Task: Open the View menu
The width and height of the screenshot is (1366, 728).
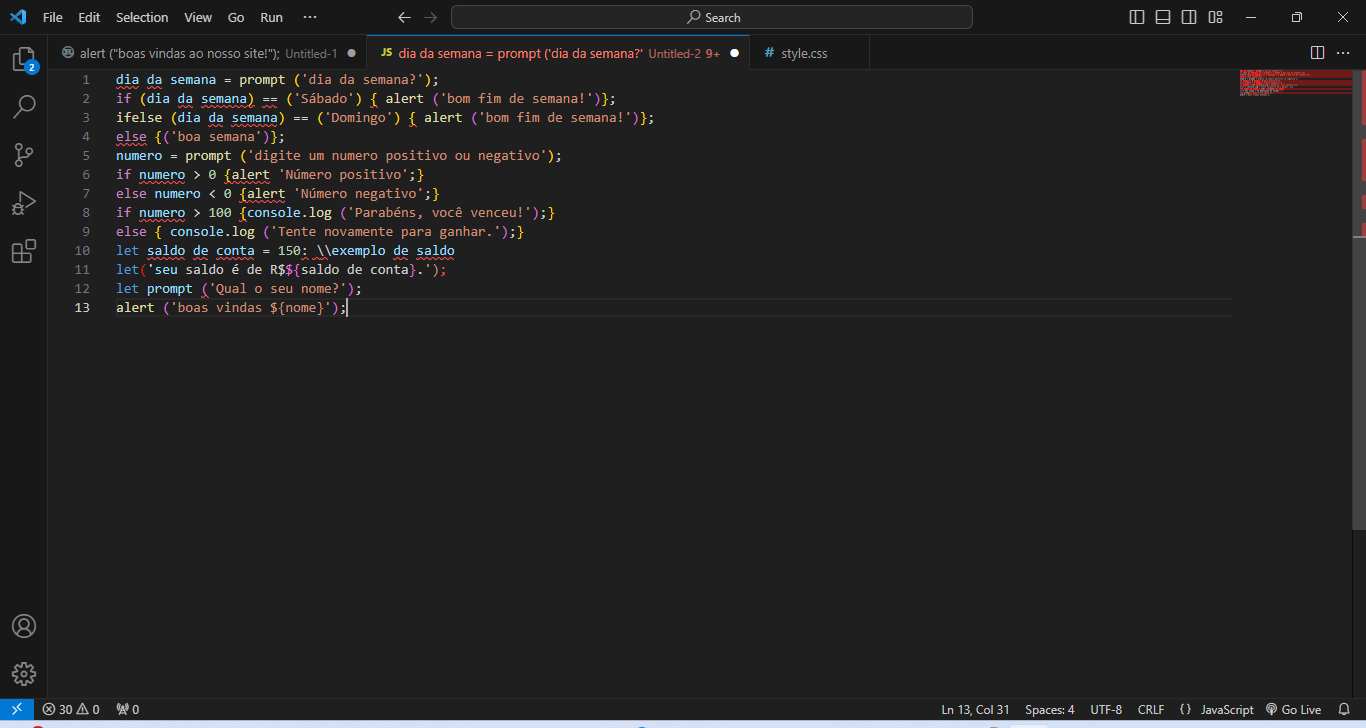Action: pyautogui.click(x=198, y=17)
